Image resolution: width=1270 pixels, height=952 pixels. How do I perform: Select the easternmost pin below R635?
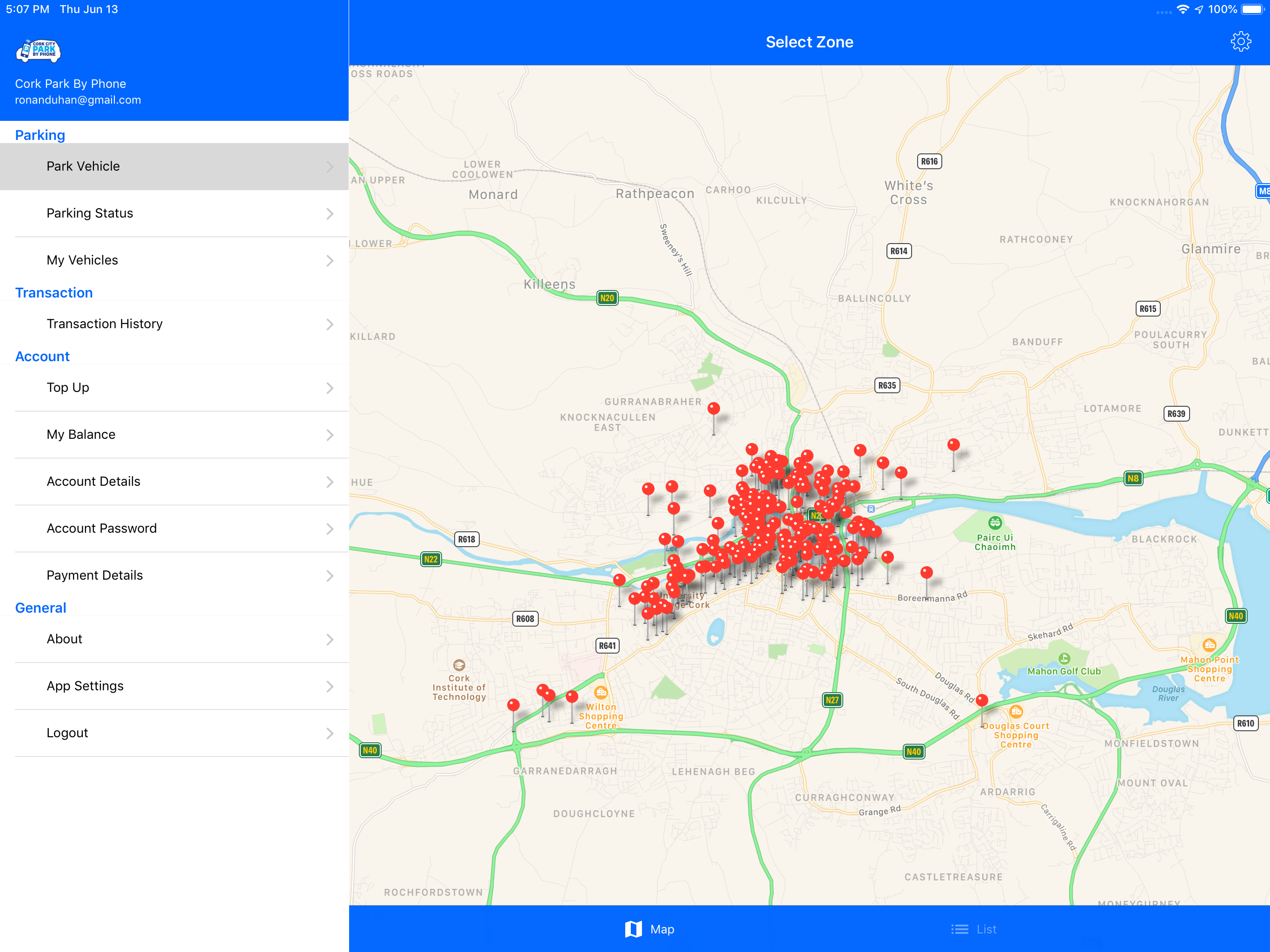(x=953, y=444)
